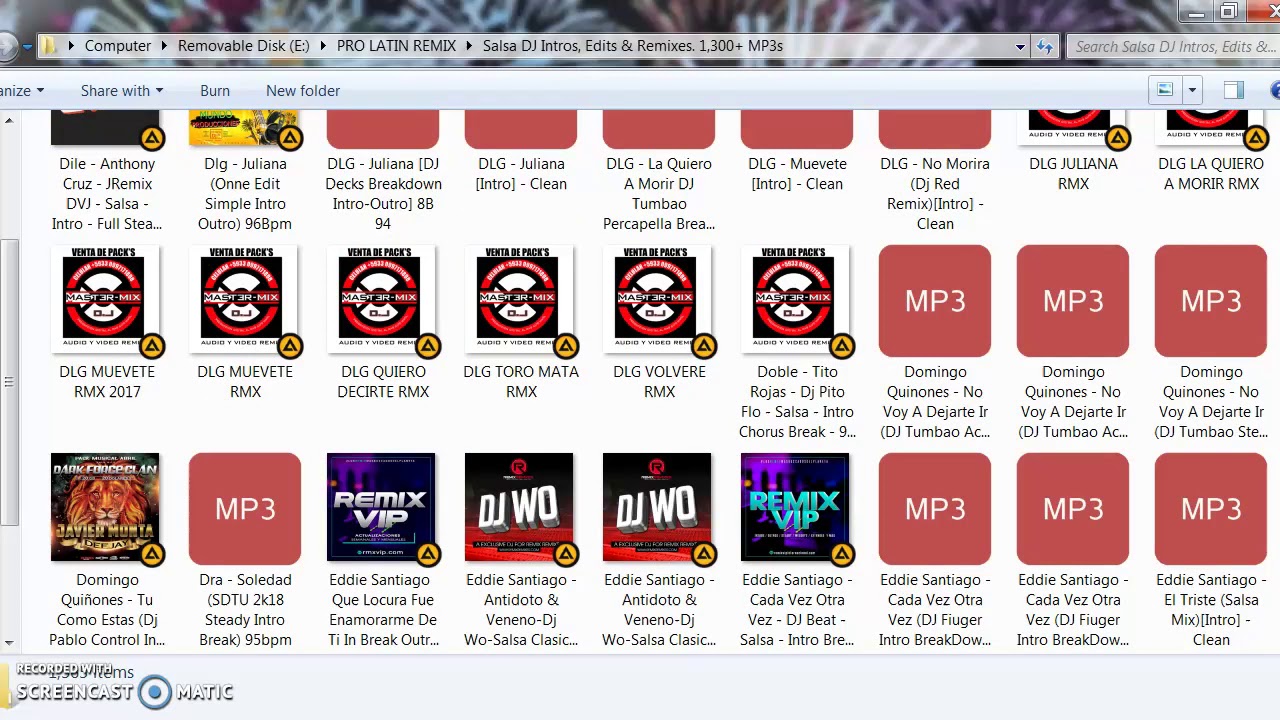Image resolution: width=1280 pixels, height=720 pixels.
Task: Change view using the views icon
Action: point(1165,90)
